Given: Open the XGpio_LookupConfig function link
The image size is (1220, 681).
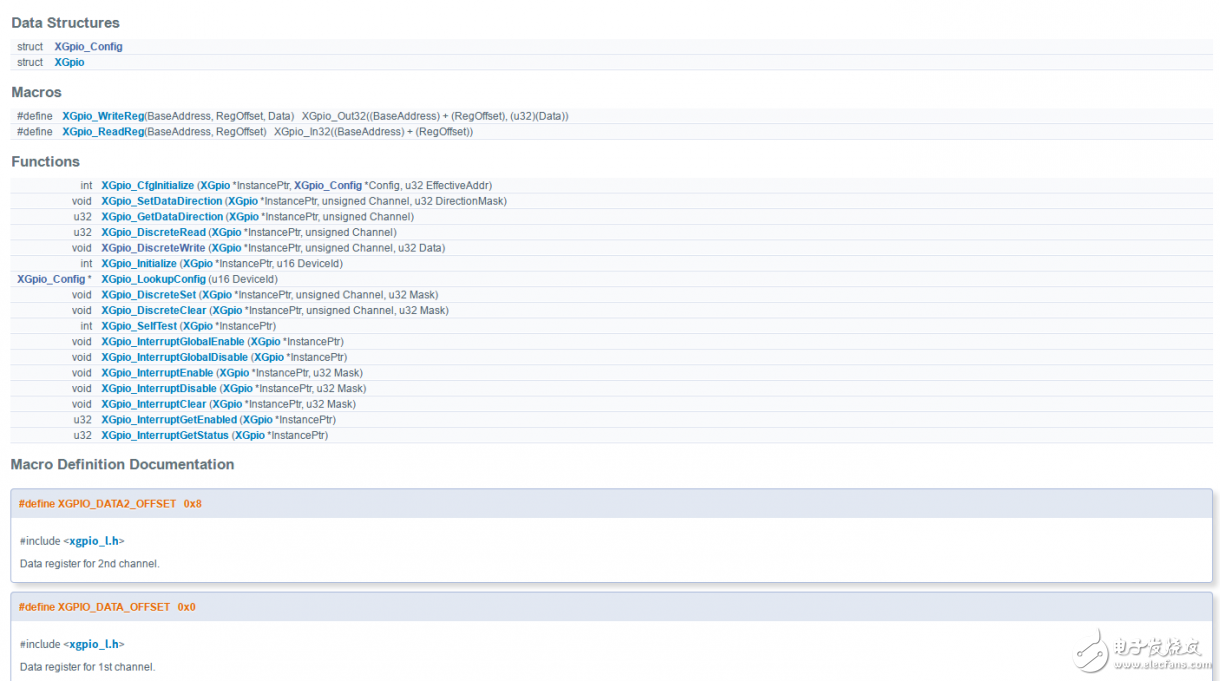Looking at the screenshot, I should [x=153, y=279].
